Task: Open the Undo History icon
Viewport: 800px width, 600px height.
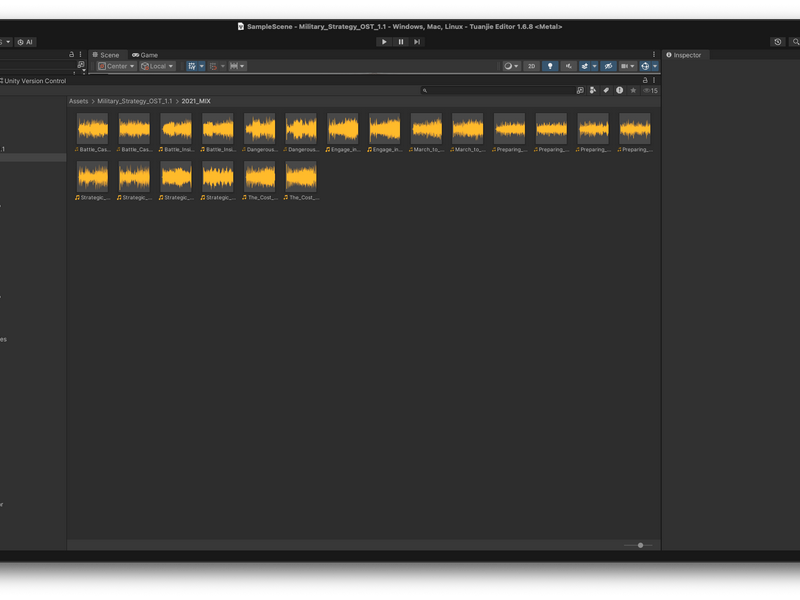Action: 778,42
